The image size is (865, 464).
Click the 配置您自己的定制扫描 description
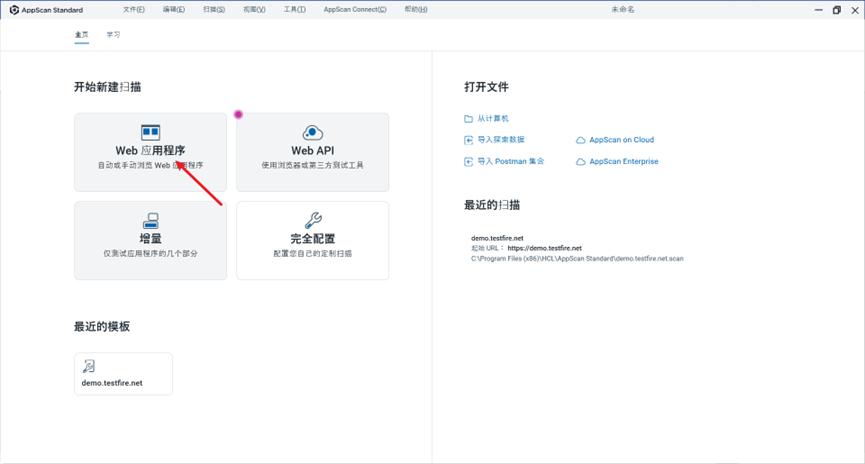[313, 253]
